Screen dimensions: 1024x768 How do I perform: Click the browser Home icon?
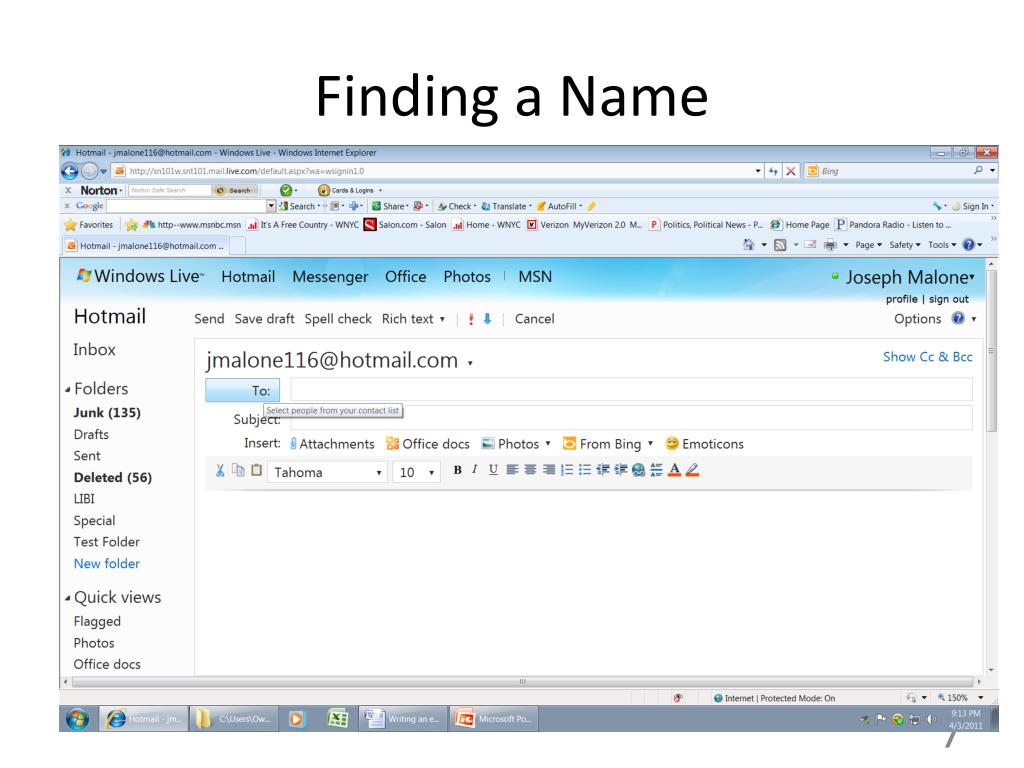pyautogui.click(x=748, y=244)
